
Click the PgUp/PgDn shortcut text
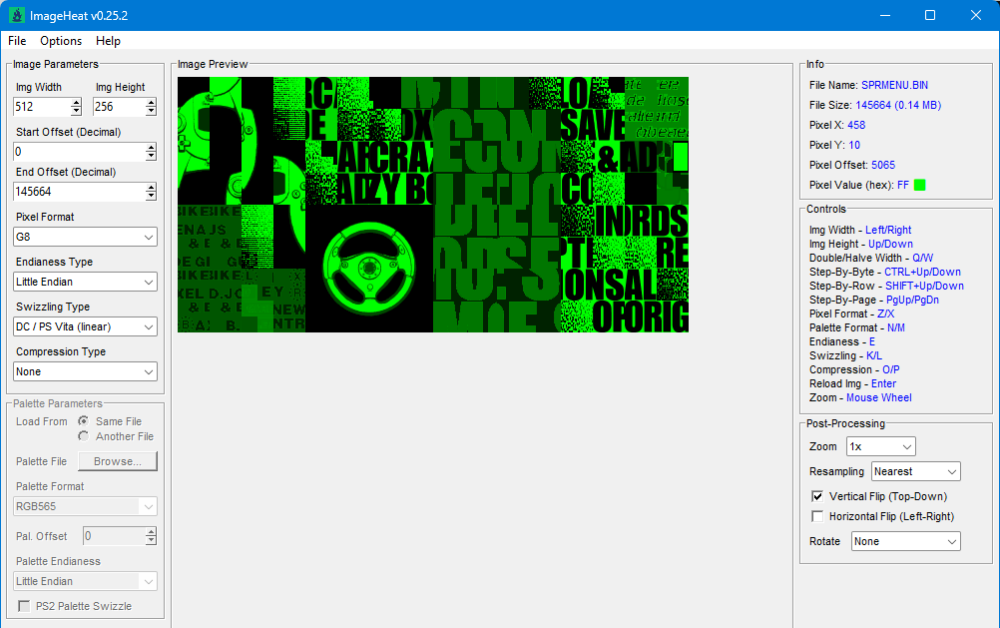point(912,300)
